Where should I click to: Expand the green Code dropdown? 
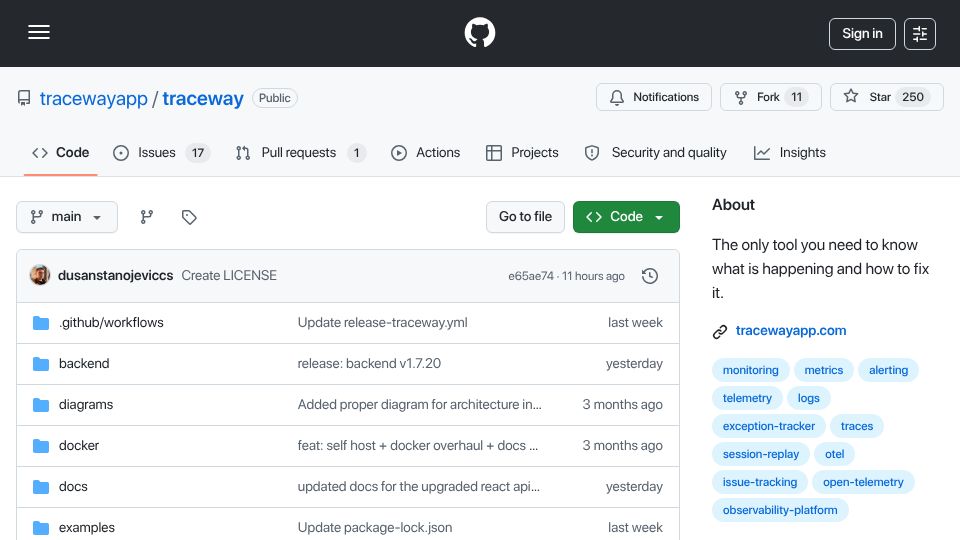pyautogui.click(x=626, y=217)
